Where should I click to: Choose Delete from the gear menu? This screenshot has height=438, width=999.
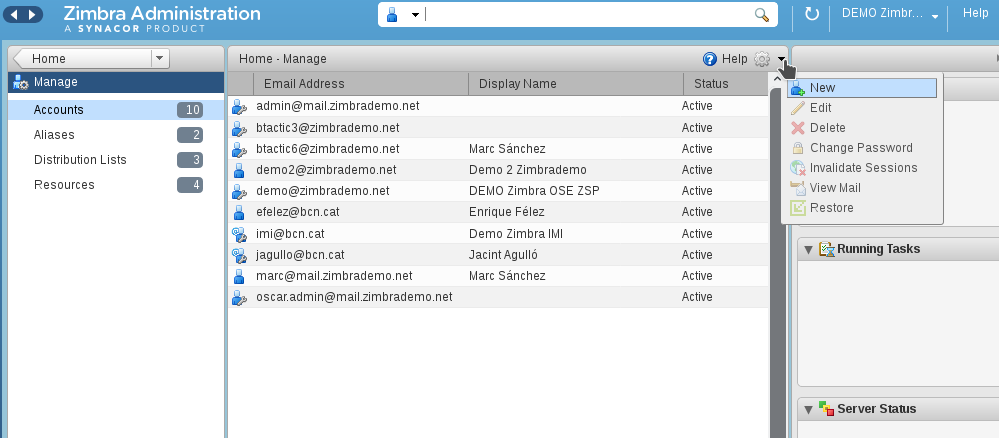coord(862,128)
